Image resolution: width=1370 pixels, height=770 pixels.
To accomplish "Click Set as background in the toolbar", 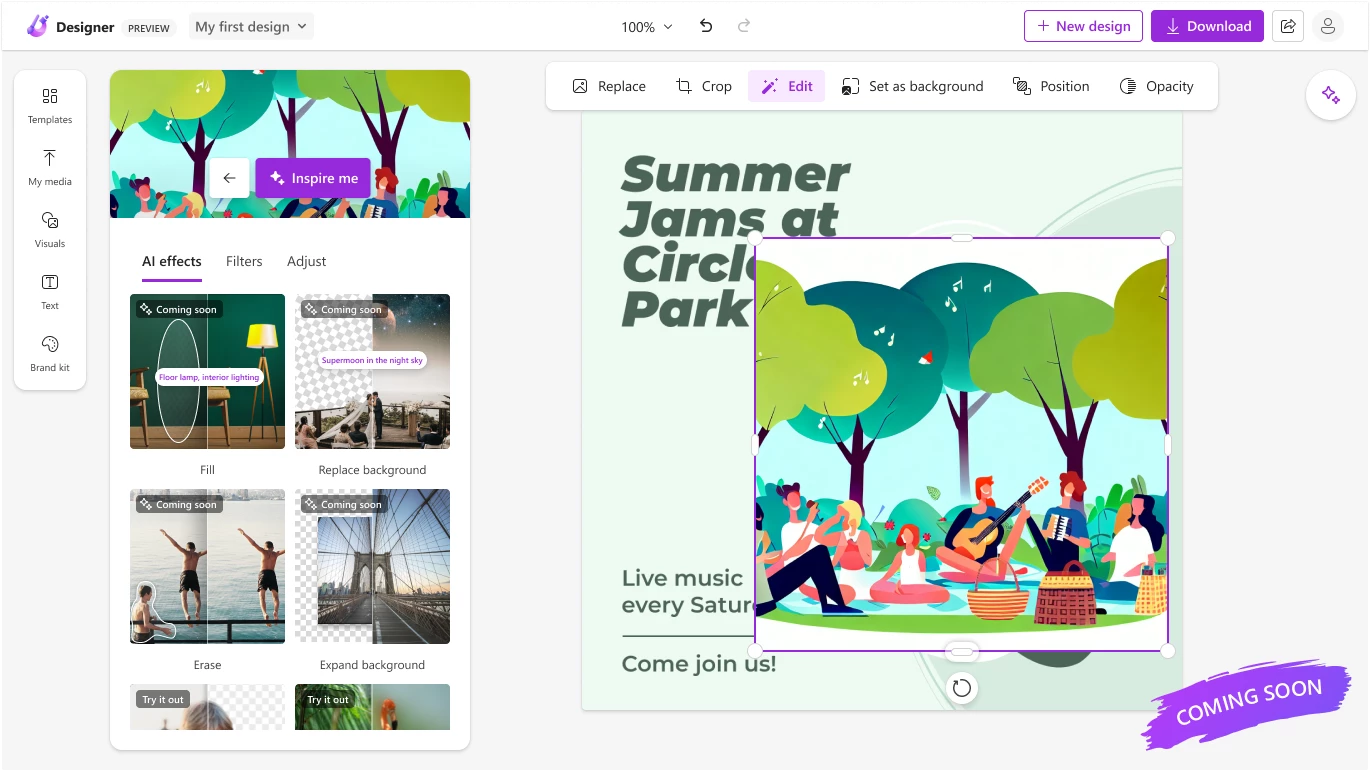I will [x=911, y=86].
